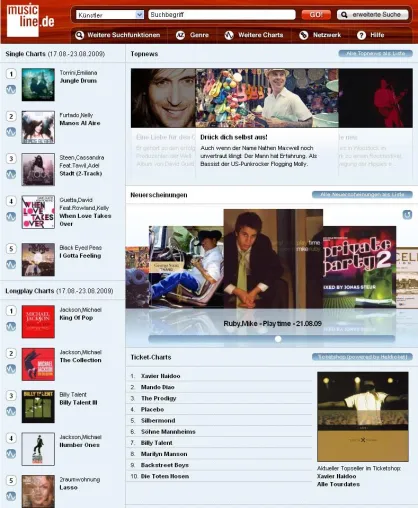Screen dimensions: 418x508
Task: Open Söhne Mannheims ticket chart entry
Action: (x=168, y=432)
